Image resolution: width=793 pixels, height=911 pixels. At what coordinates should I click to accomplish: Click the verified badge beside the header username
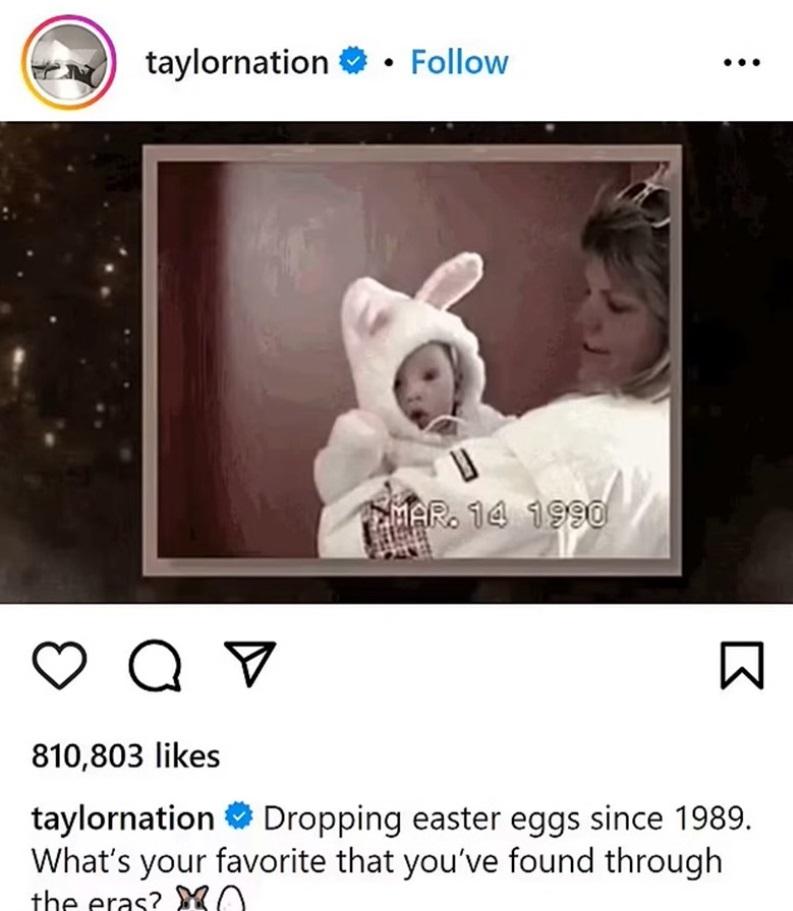(351, 62)
